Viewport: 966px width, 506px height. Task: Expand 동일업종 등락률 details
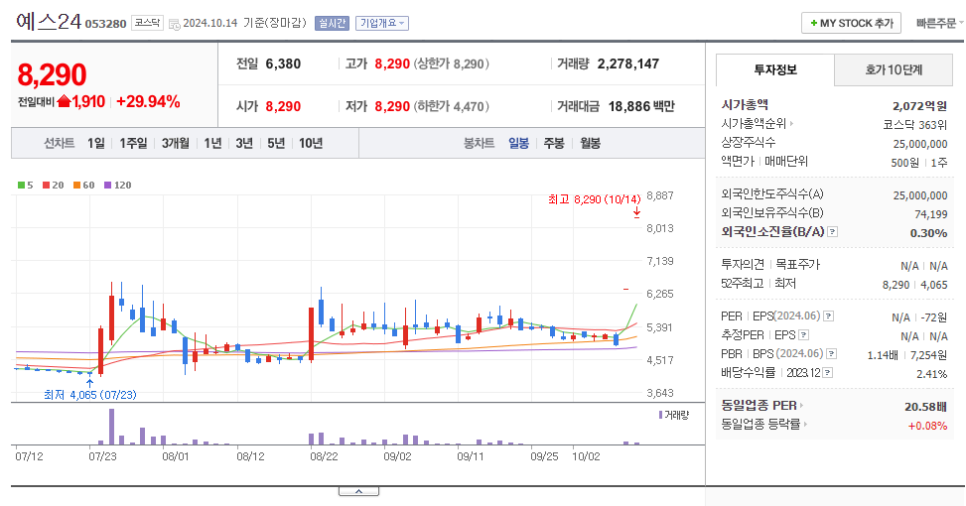coord(805,424)
